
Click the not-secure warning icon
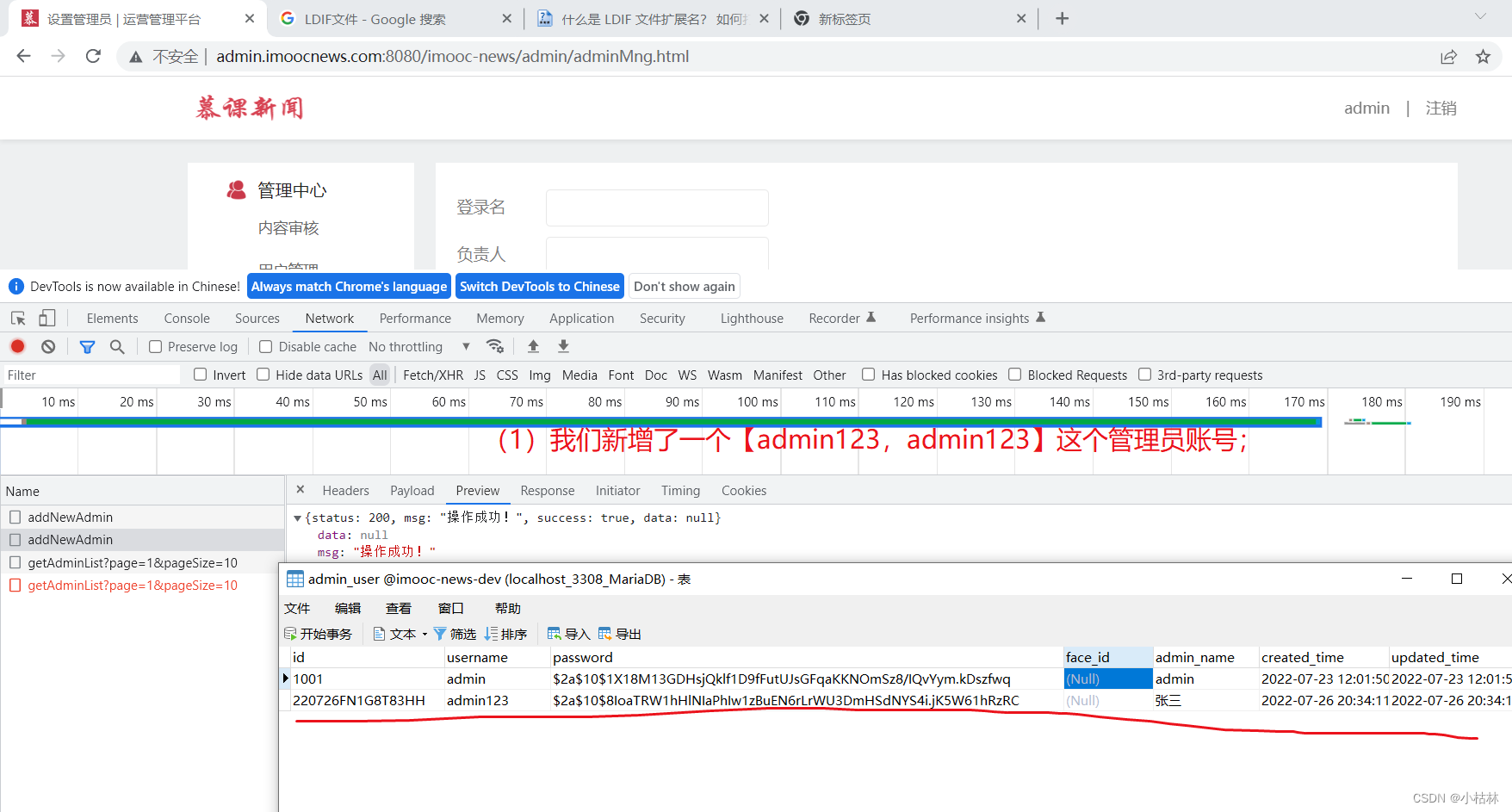135,57
